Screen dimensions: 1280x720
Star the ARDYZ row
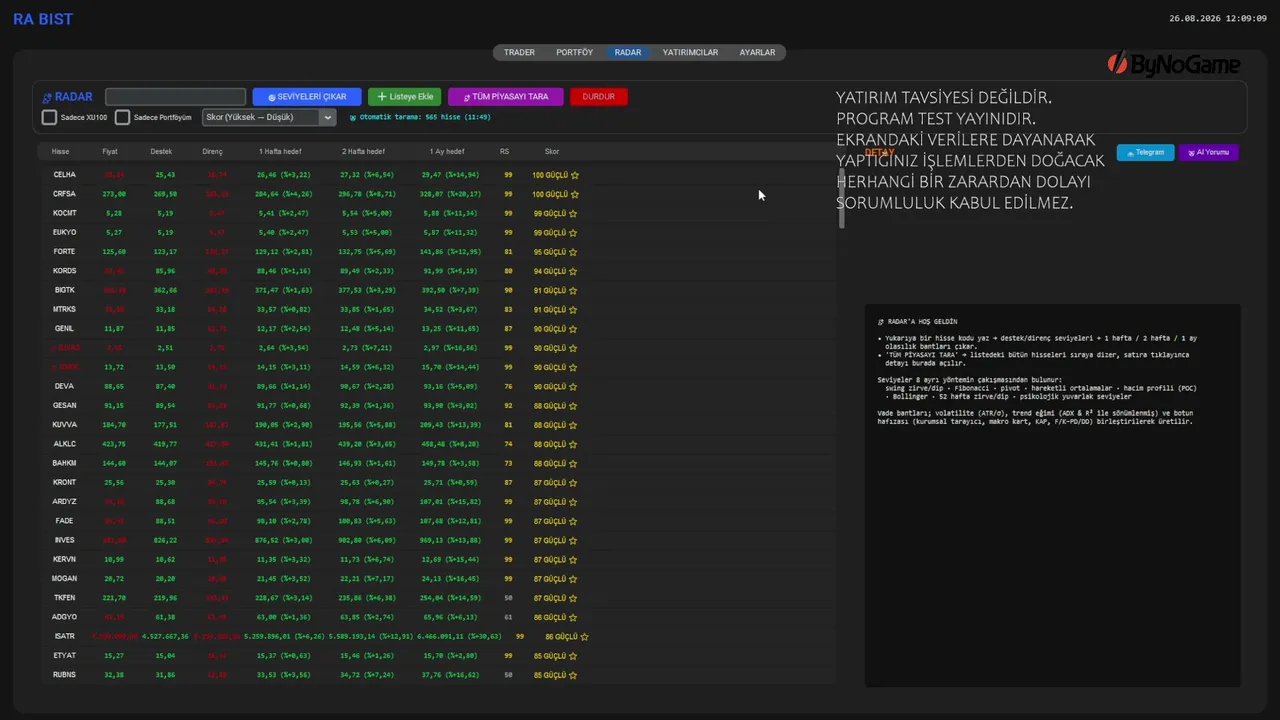pos(575,502)
